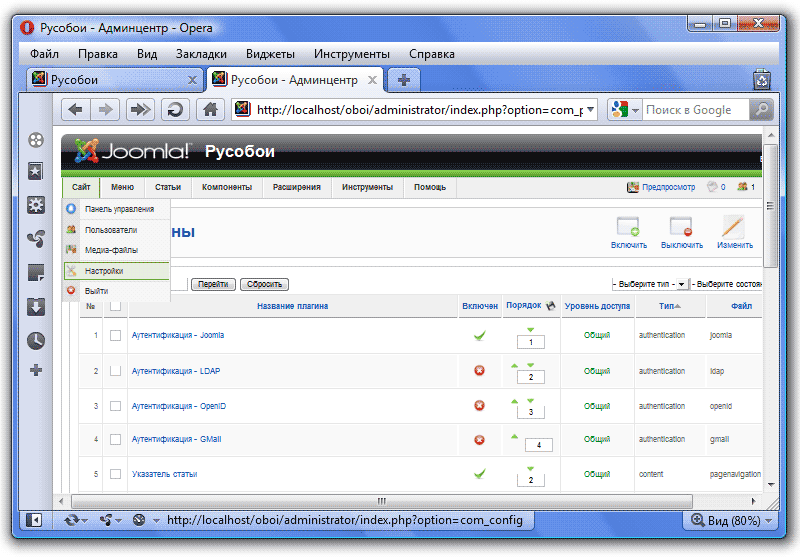
Task: Expand the Выберите тип dropdown filter
Action: point(681,284)
